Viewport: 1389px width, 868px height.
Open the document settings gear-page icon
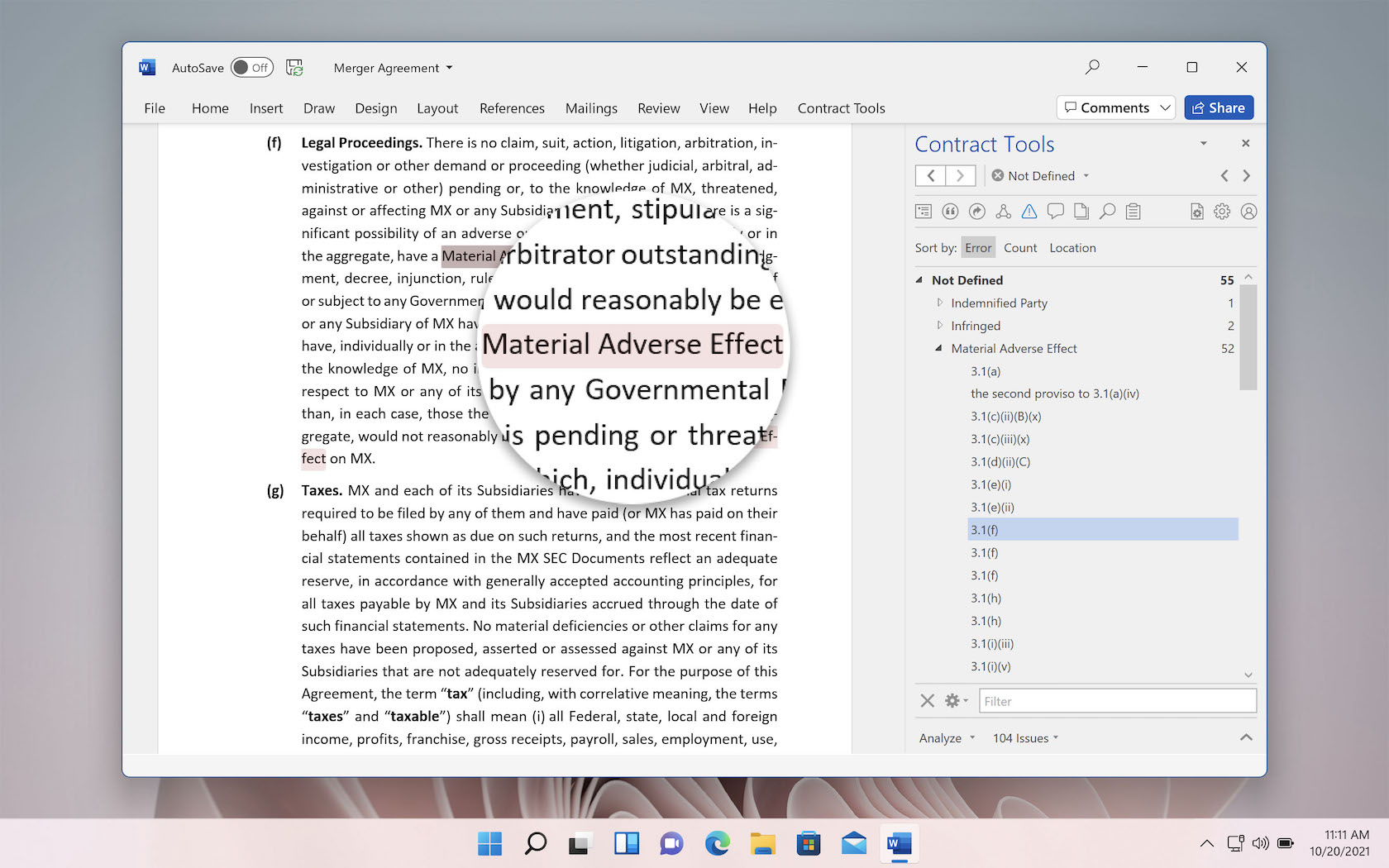(1196, 212)
